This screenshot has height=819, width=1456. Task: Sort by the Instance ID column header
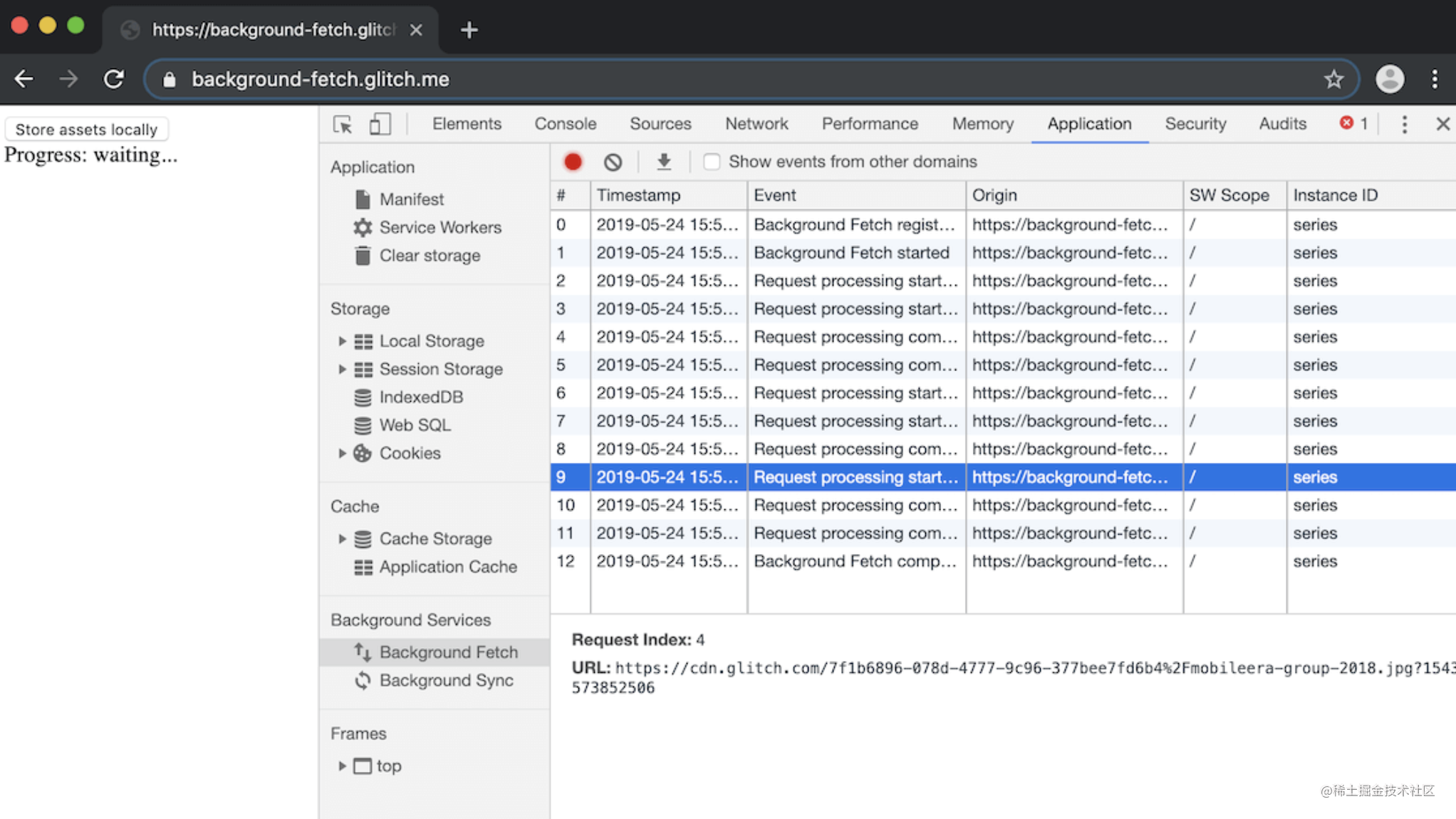(1371, 195)
